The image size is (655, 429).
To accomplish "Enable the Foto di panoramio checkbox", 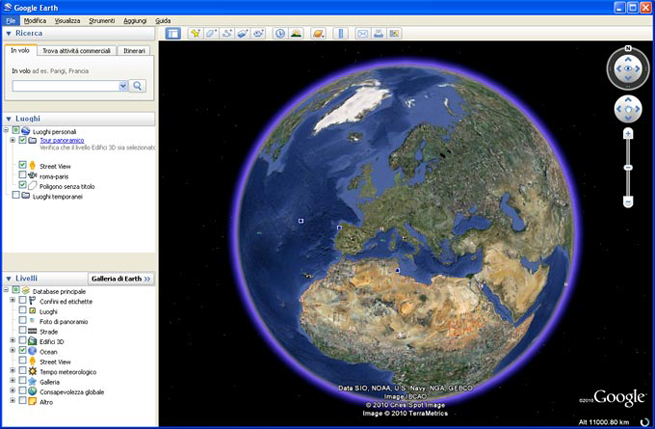I will click(23, 320).
